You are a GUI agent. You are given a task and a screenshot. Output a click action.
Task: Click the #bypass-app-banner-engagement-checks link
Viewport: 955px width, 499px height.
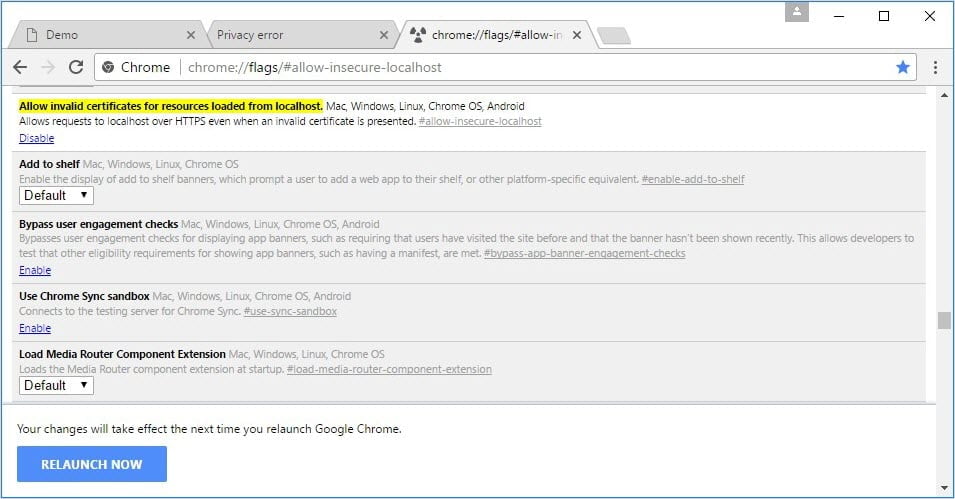584,254
